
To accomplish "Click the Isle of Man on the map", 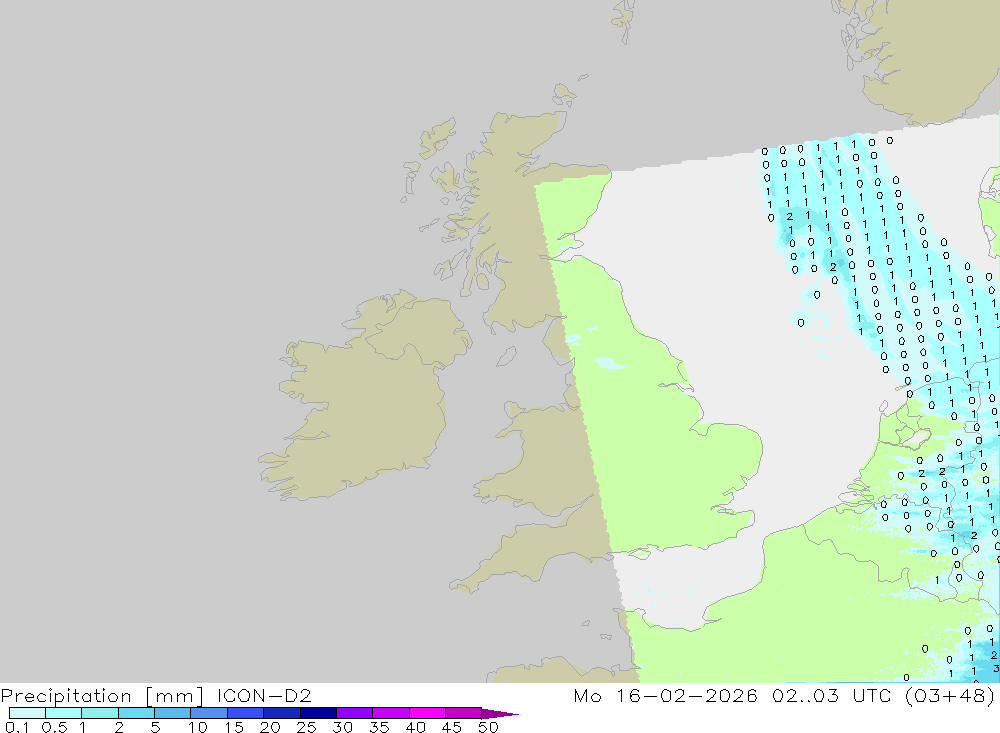I will [506, 357].
